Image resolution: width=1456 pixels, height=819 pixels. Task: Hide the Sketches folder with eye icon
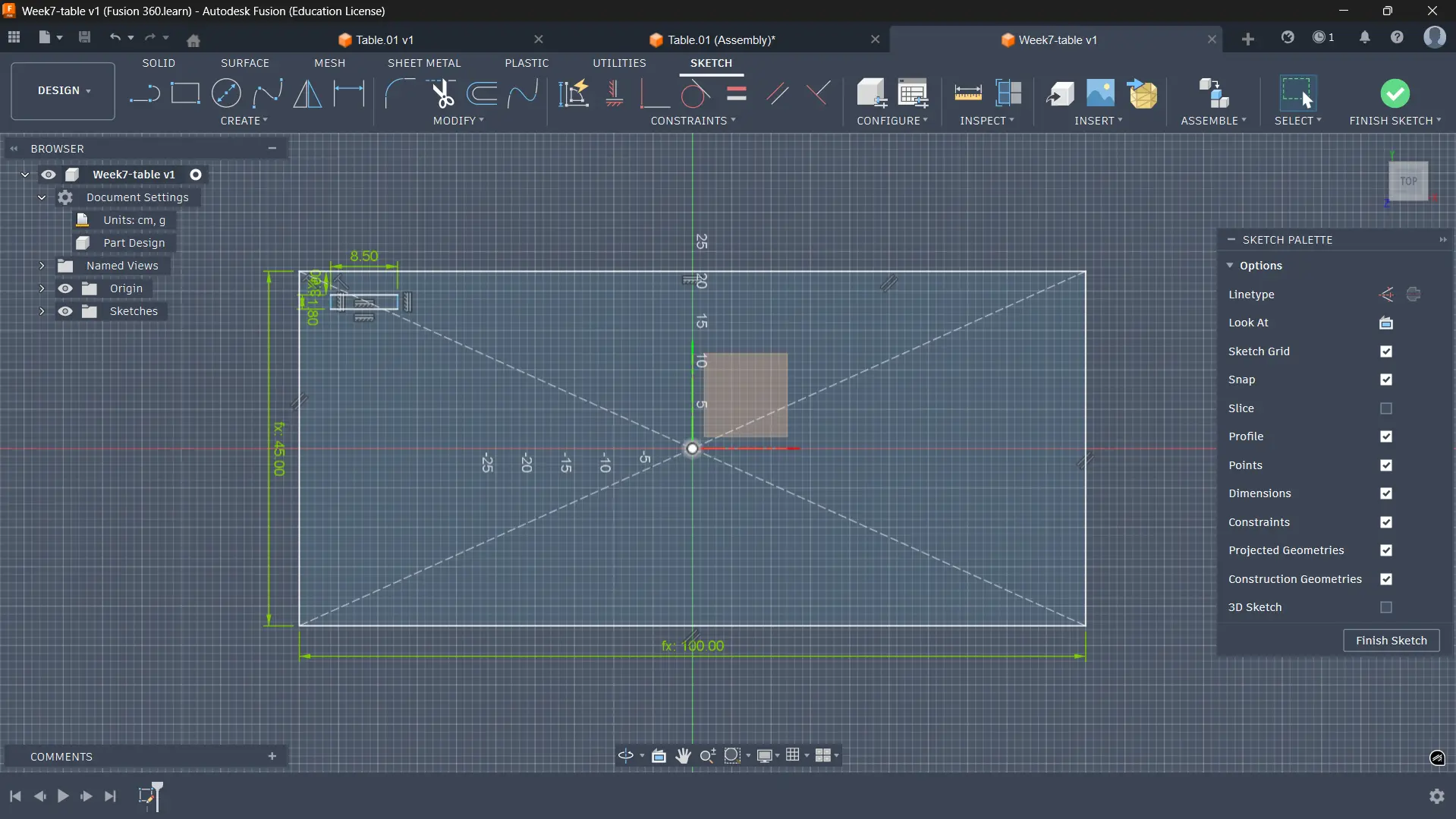pyautogui.click(x=65, y=311)
